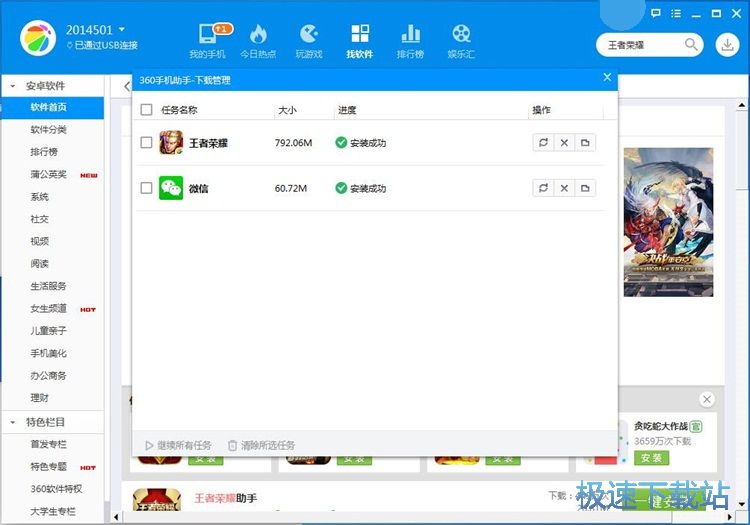Expand the 2014501 device dropdown
The height and width of the screenshot is (525, 750).
click(121, 30)
